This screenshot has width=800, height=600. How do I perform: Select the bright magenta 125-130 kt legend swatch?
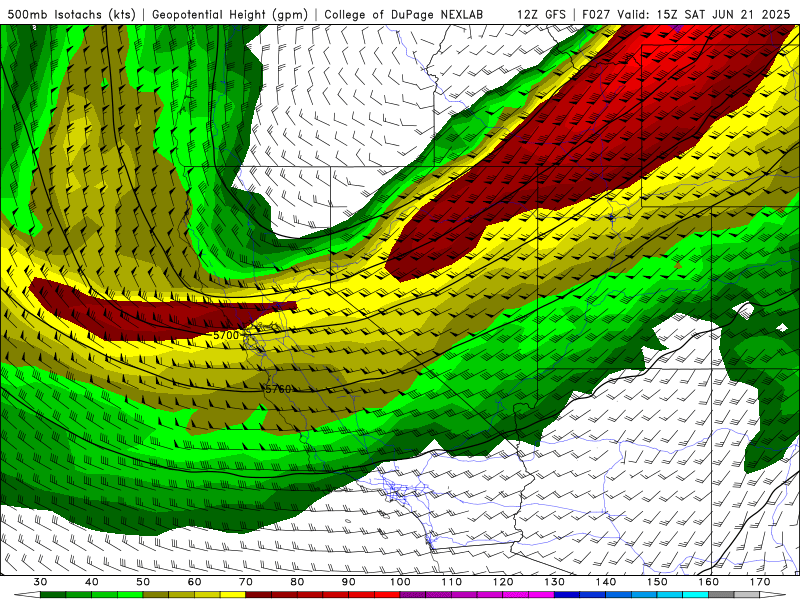tap(541, 594)
